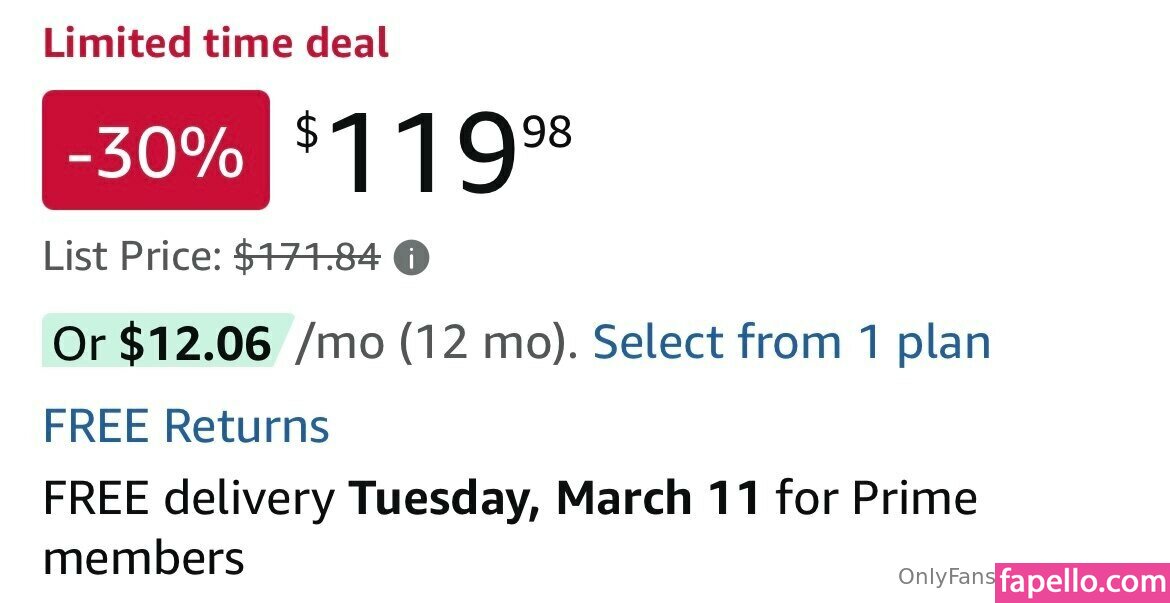1170x603 pixels.
Task: Click the info icon beside List Price
Action: [x=411, y=259]
